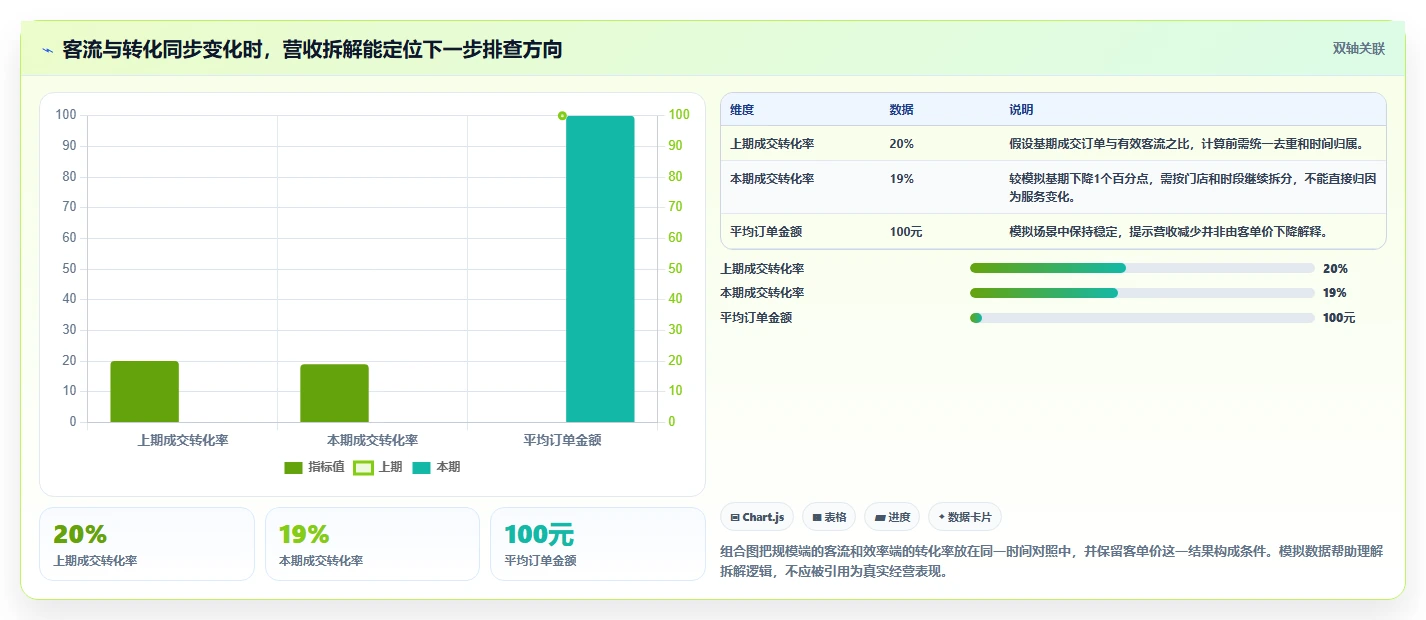The image size is (1426, 620).
Task: Open the 19% 本期成交转化率 data card
Action: [372, 544]
